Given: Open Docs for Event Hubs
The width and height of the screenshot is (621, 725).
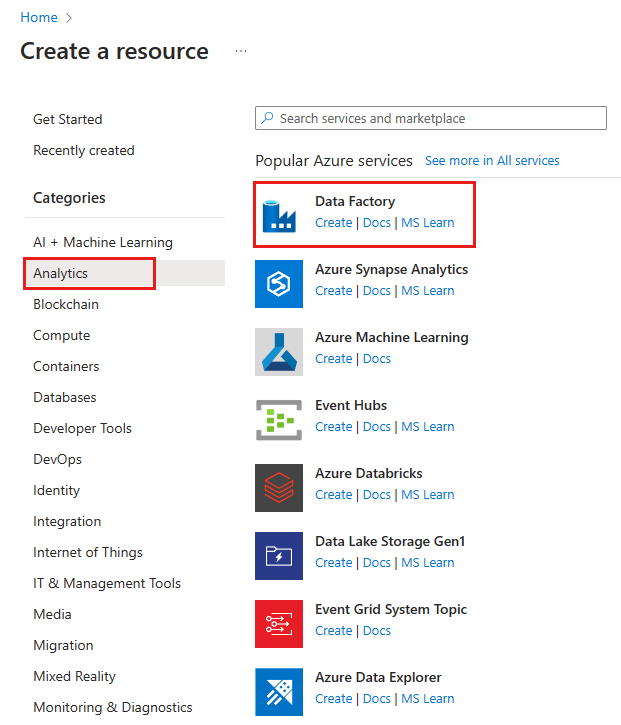Looking at the screenshot, I should point(376,426).
